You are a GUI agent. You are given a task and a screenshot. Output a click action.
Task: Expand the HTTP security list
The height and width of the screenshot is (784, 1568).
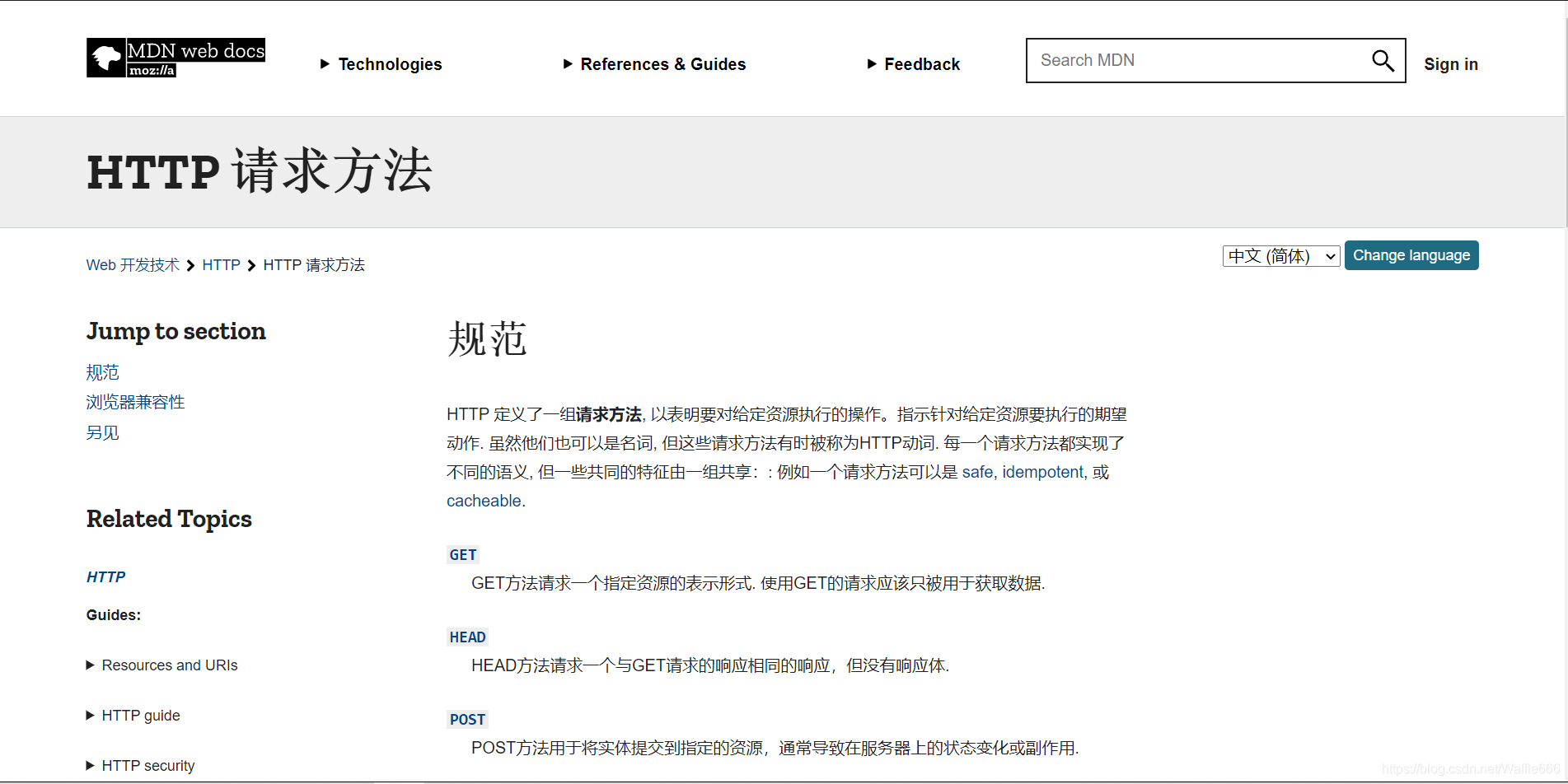[x=141, y=766]
